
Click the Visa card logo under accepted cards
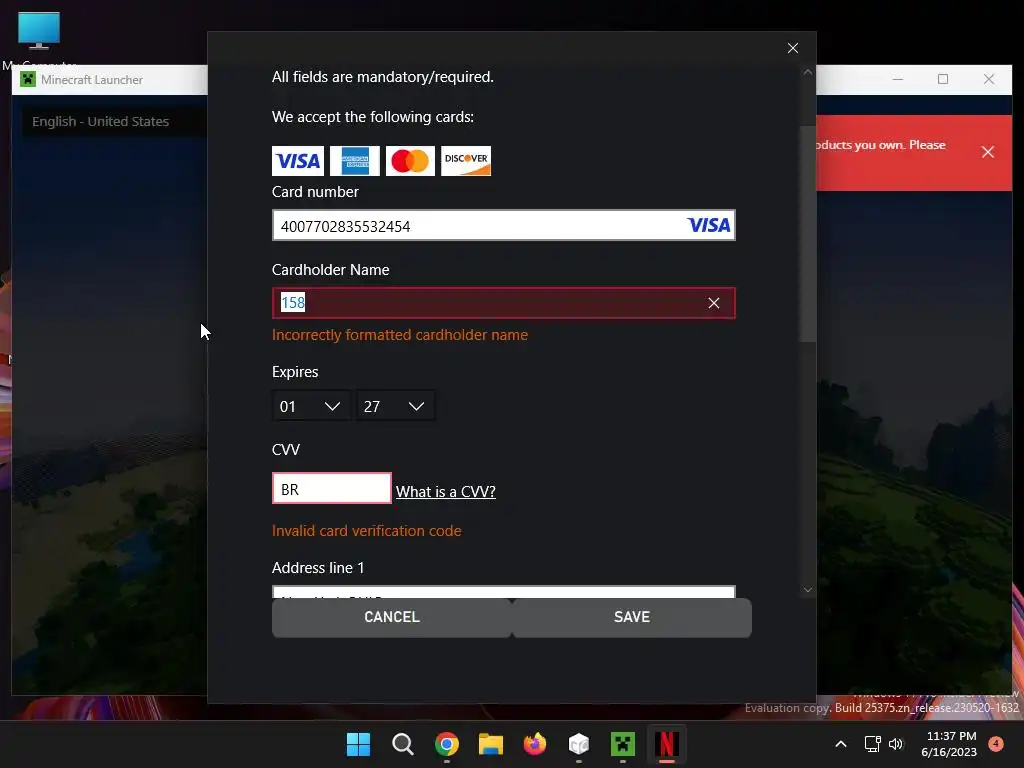pyautogui.click(x=298, y=161)
